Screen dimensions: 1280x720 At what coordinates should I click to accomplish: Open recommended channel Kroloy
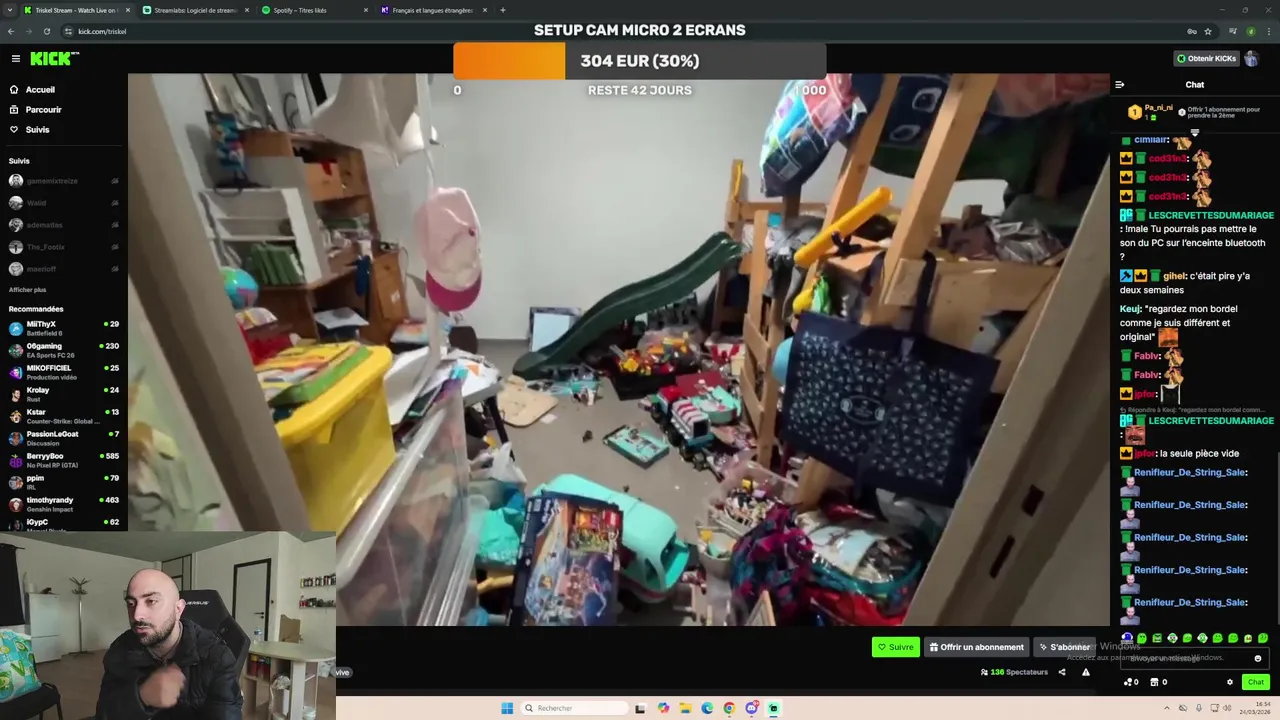(63, 394)
